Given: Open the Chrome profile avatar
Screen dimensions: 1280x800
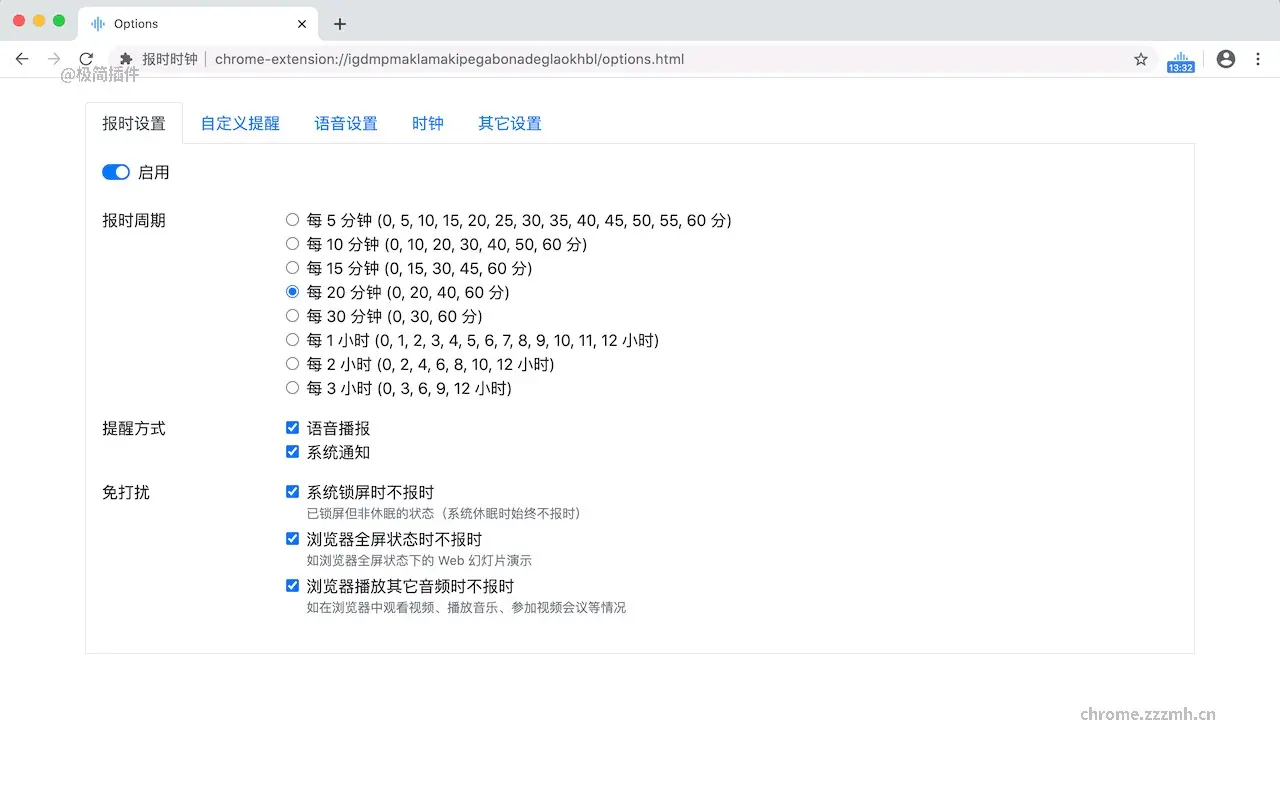Looking at the screenshot, I should point(1225,59).
